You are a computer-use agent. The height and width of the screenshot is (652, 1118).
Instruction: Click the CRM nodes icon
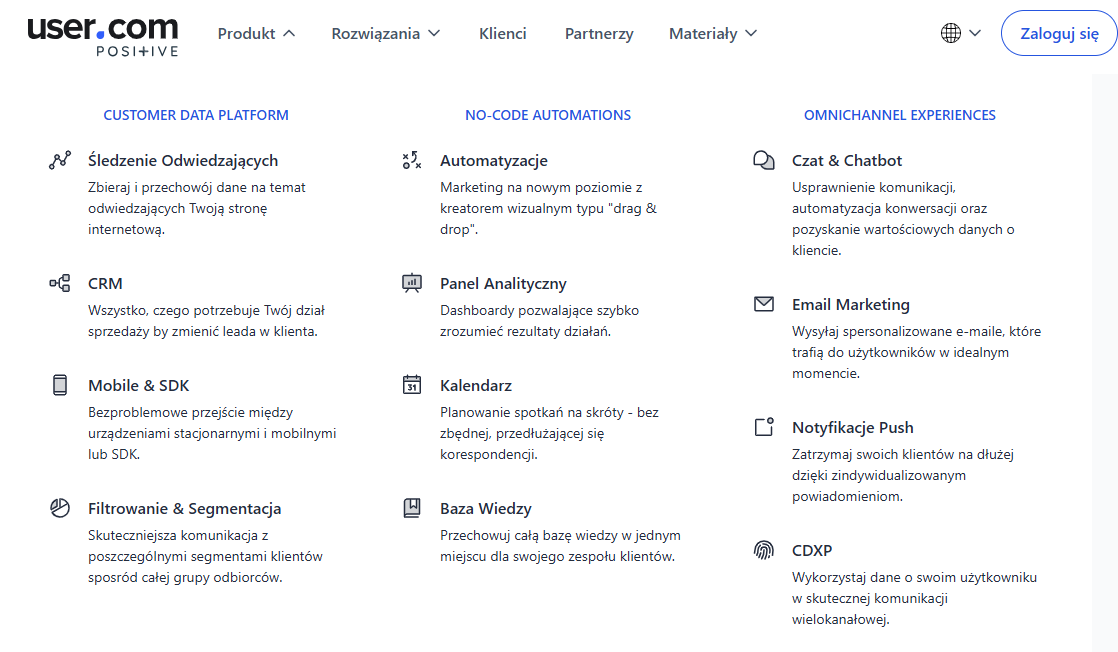(60, 283)
